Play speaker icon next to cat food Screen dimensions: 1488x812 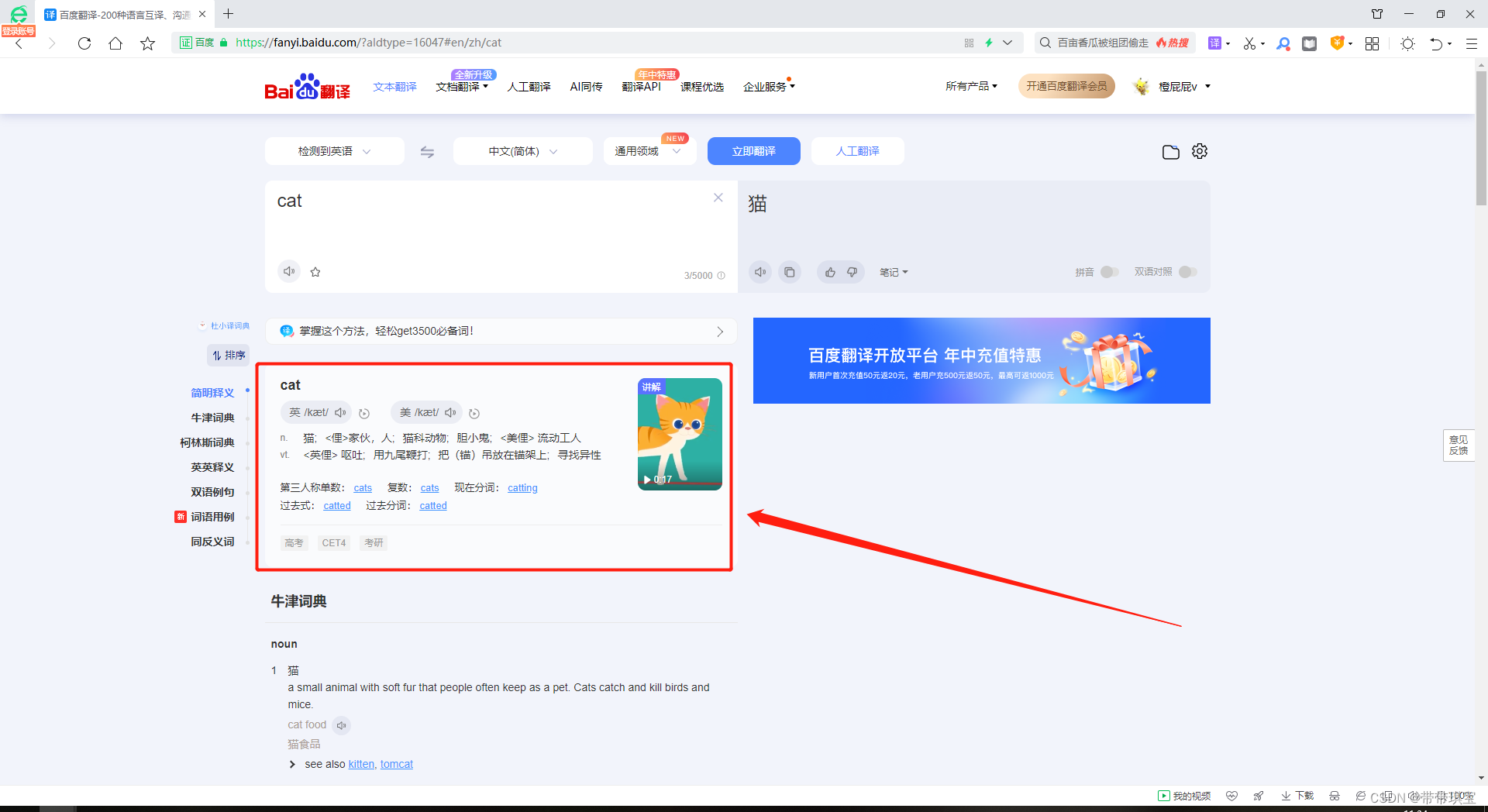341,725
